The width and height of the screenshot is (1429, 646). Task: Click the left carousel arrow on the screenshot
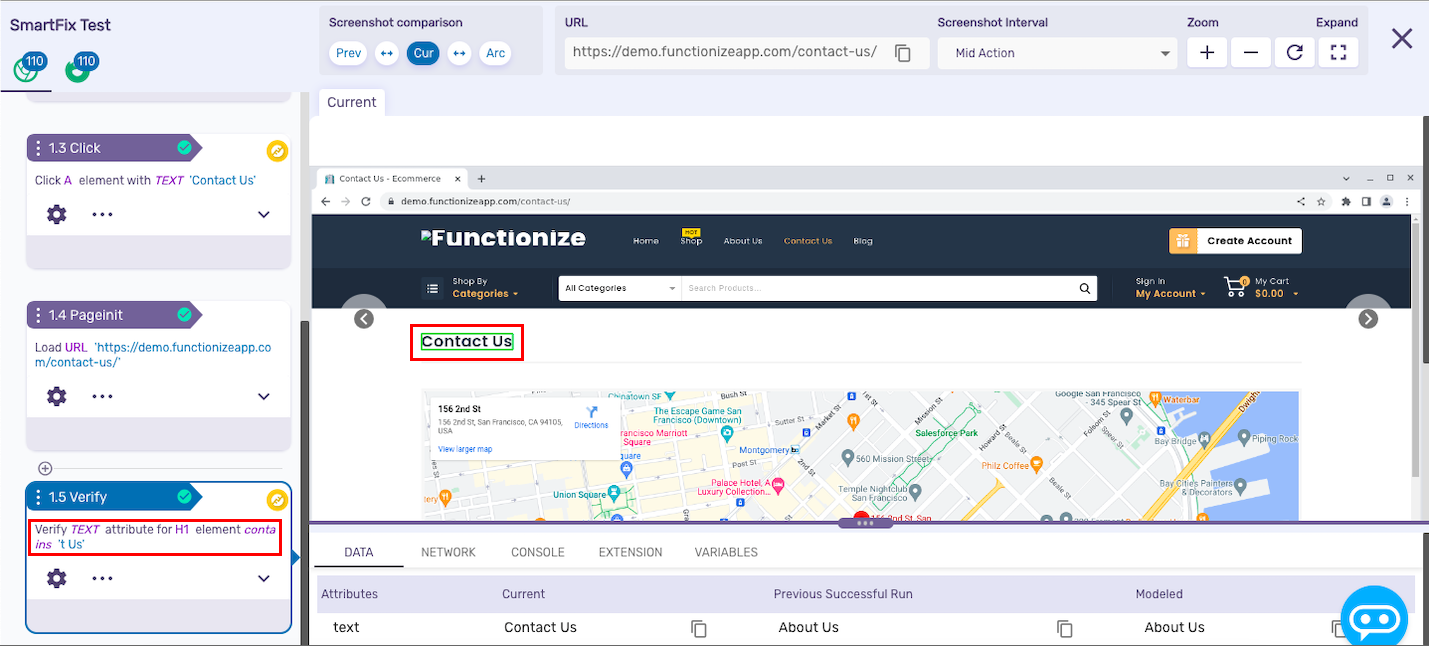point(364,319)
